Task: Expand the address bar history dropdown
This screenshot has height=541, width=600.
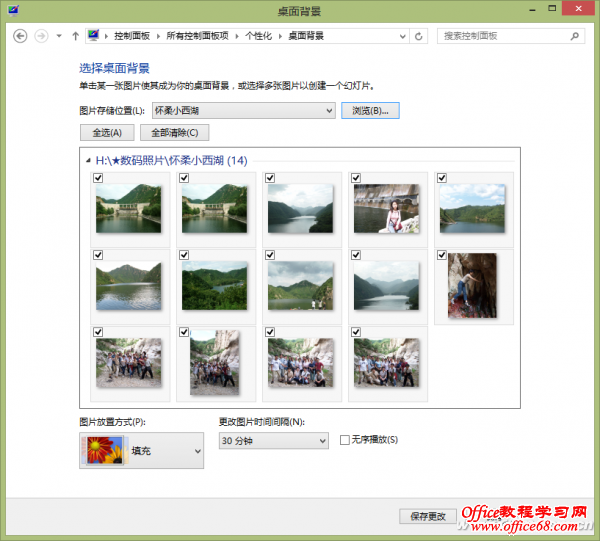Action: pos(403,36)
